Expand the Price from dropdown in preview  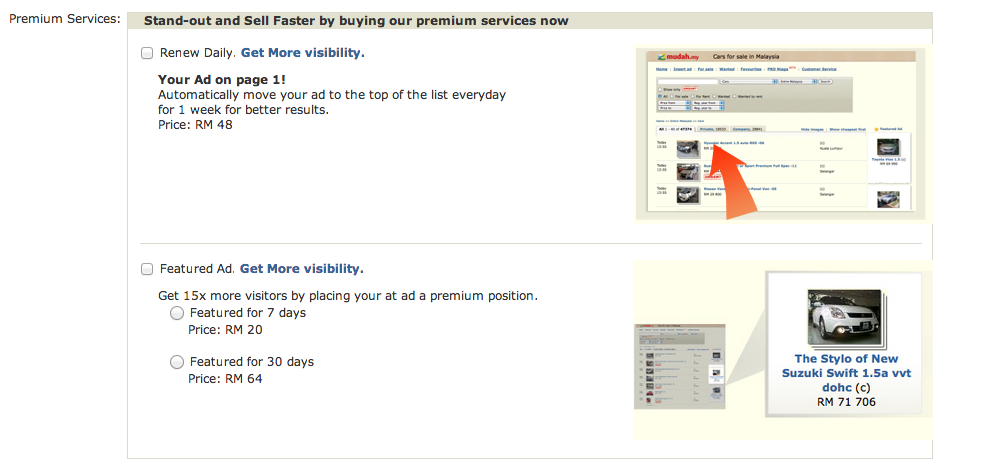[x=674, y=103]
